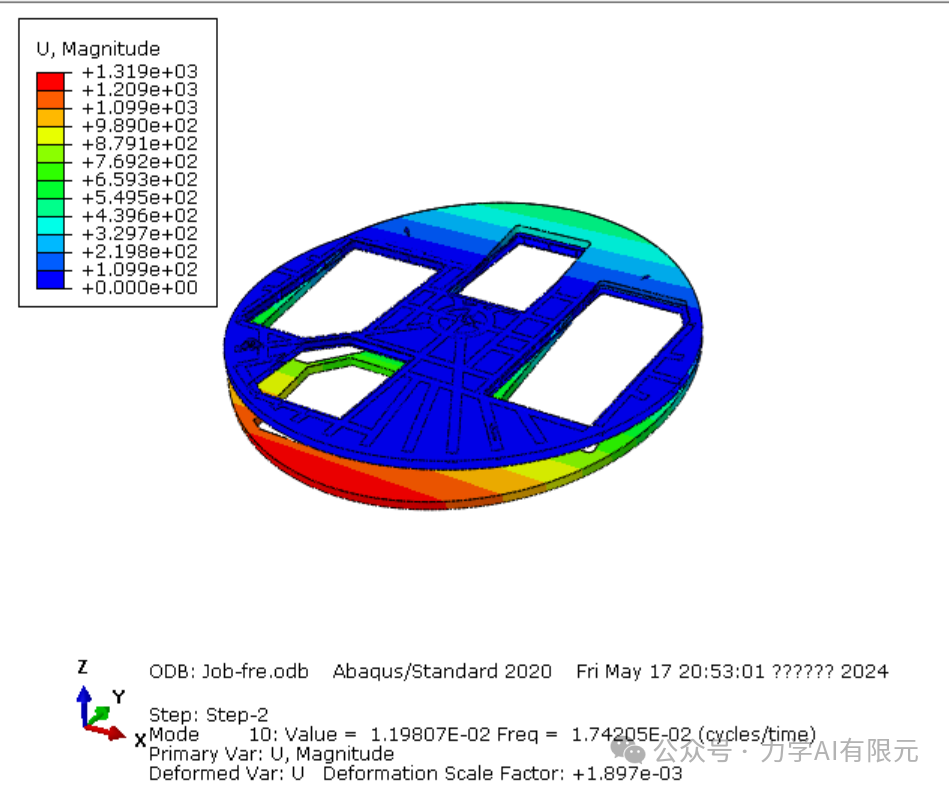Click the legend value +3.297e+02
Viewport: 949px width, 789px height.
coord(140,234)
